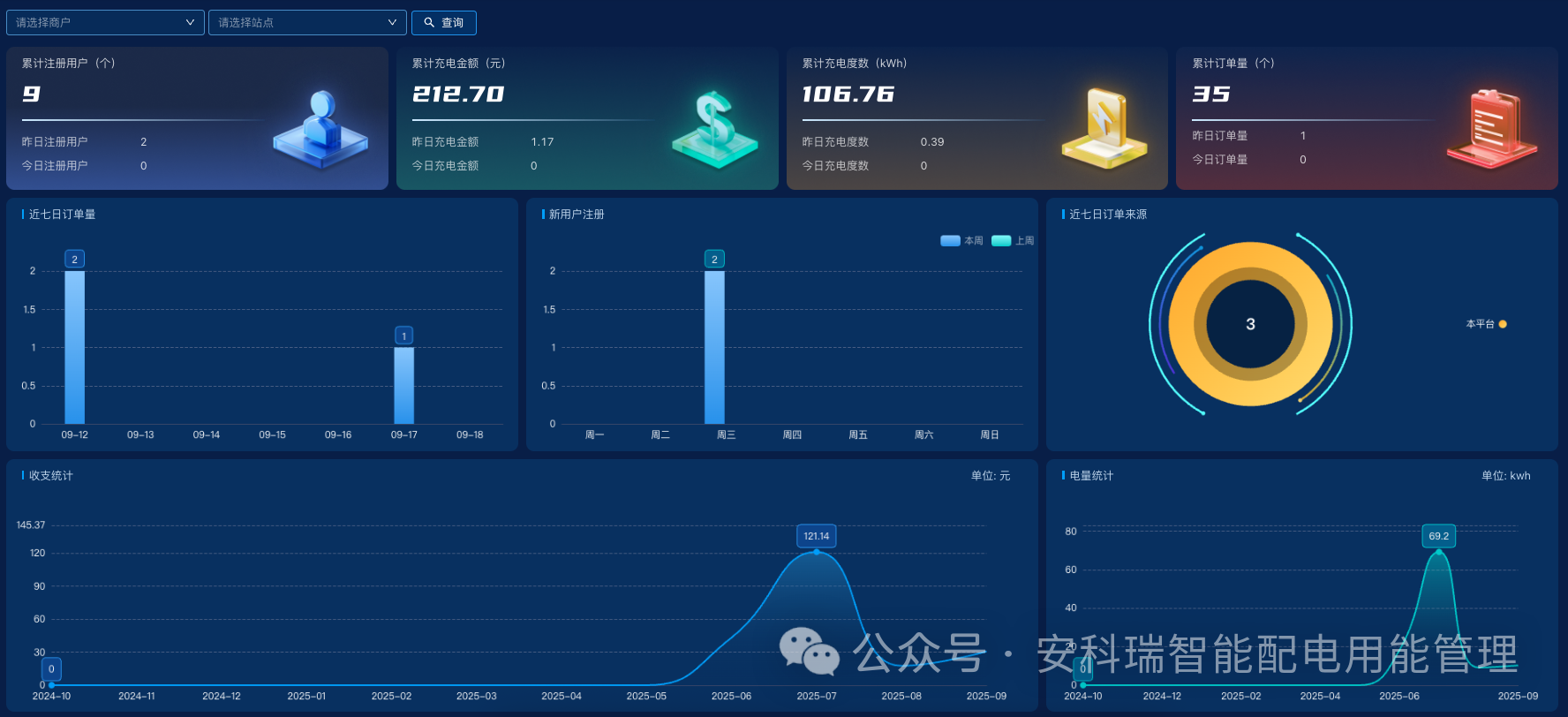Click the dollar sign charging amount icon
The width and height of the screenshot is (1568, 717).
coord(715,129)
